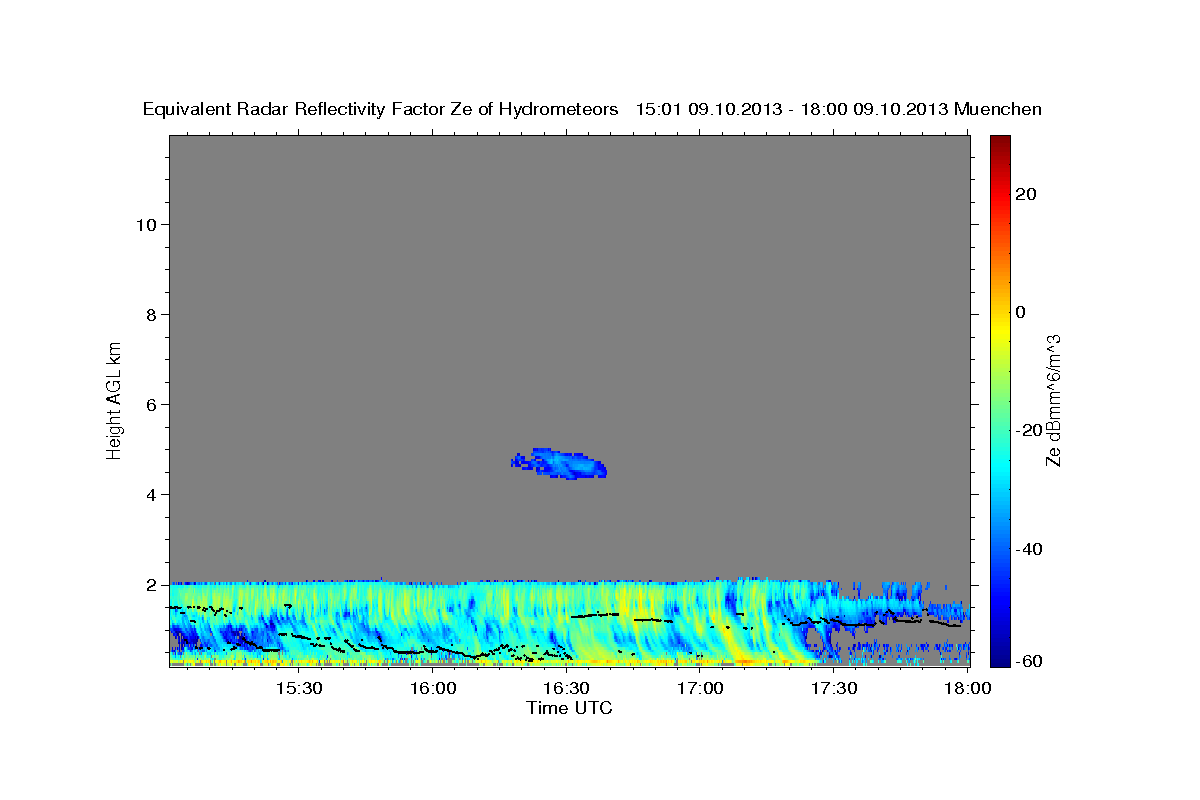The image size is (1200, 800).
Task: Click the 15:30 time tick label
Action: click(x=299, y=689)
